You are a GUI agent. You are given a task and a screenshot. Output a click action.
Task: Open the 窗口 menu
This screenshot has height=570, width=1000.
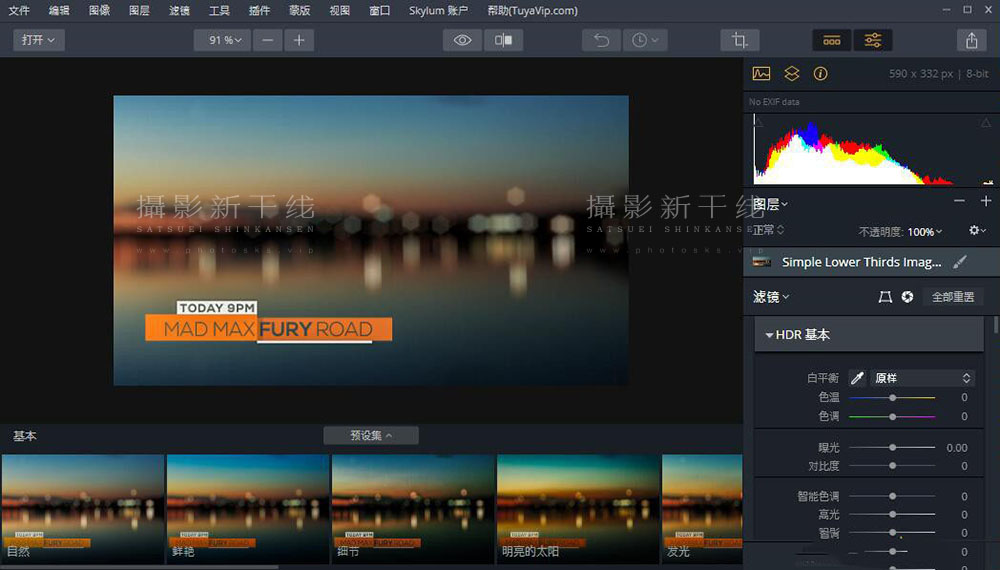[379, 10]
